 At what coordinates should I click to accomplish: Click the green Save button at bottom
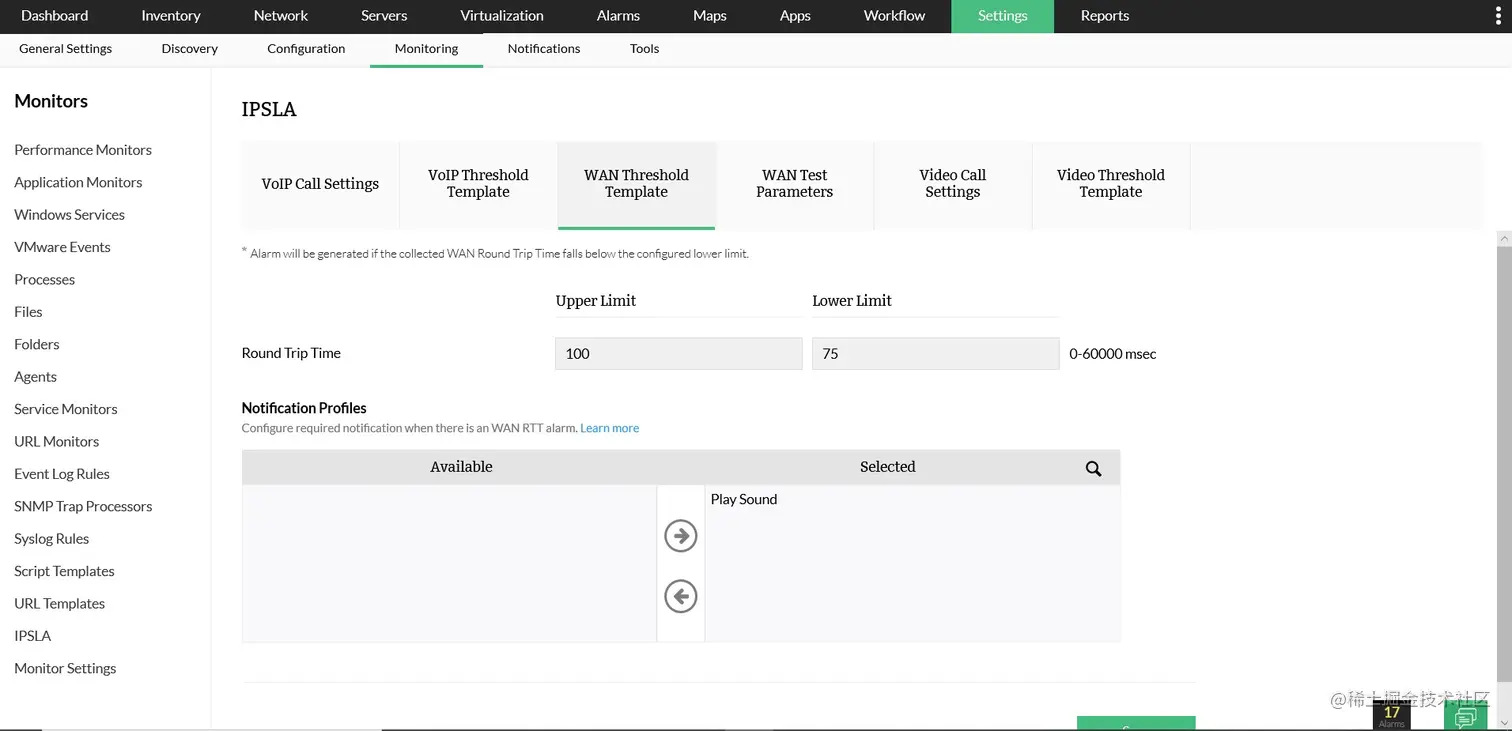coord(1136,725)
